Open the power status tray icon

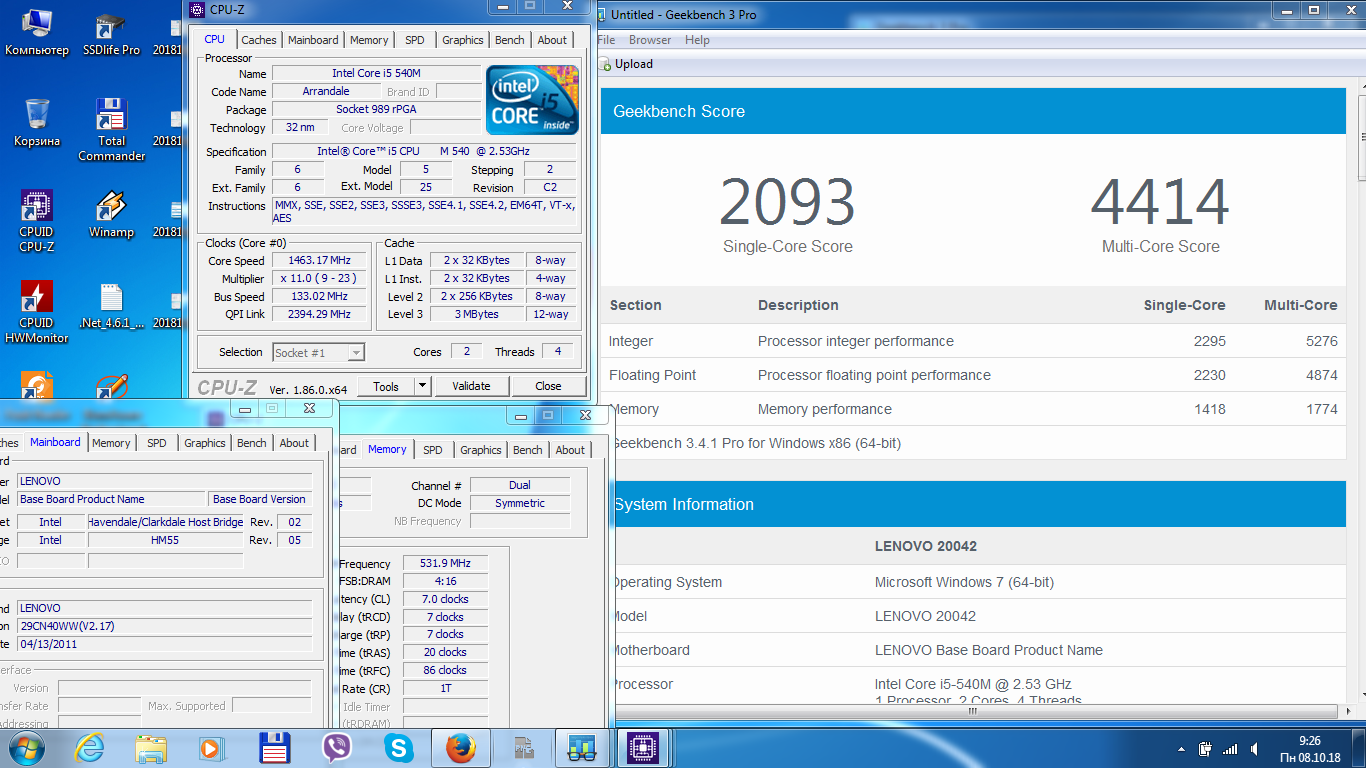(1206, 749)
